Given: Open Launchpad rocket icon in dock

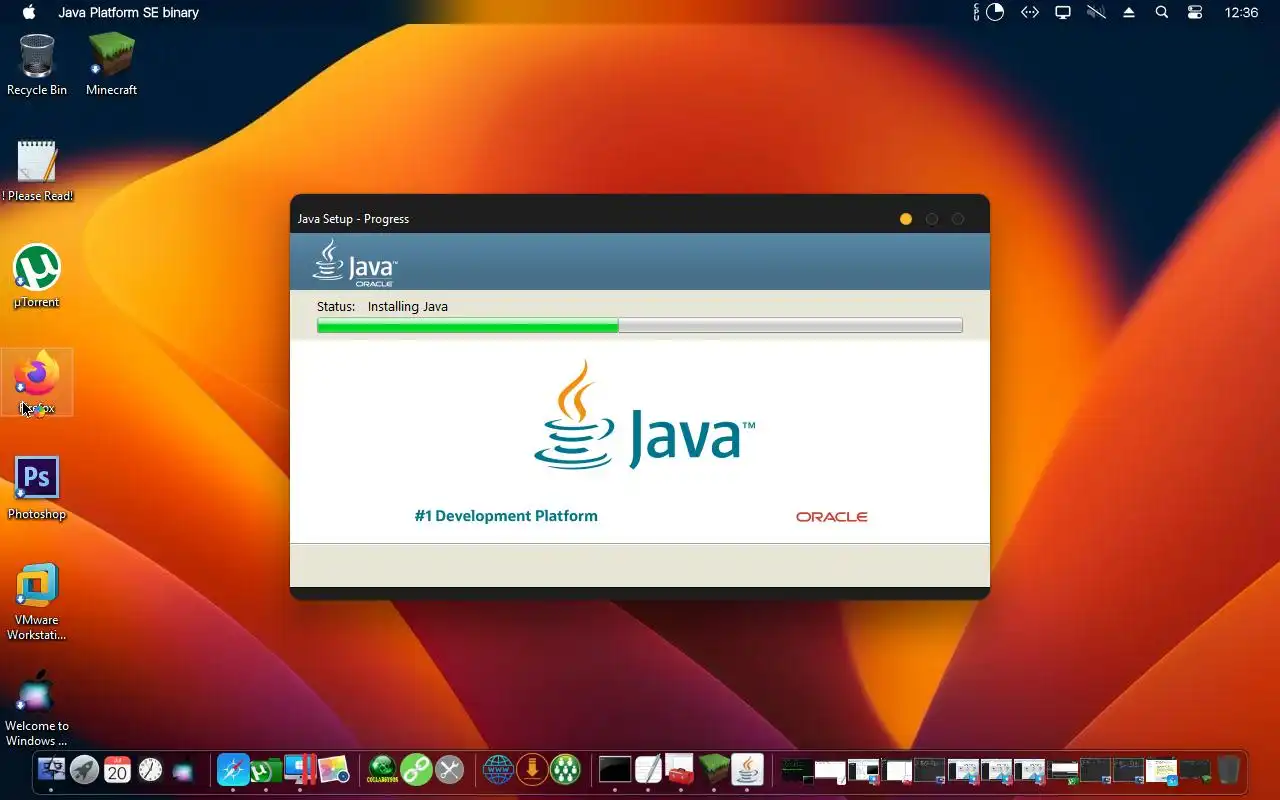Looking at the screenshot, I should click(x=84, y=769).
